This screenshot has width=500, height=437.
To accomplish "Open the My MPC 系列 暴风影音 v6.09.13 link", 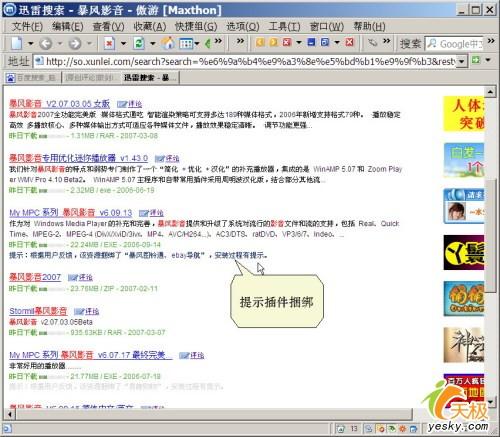I will pos(71,213).
